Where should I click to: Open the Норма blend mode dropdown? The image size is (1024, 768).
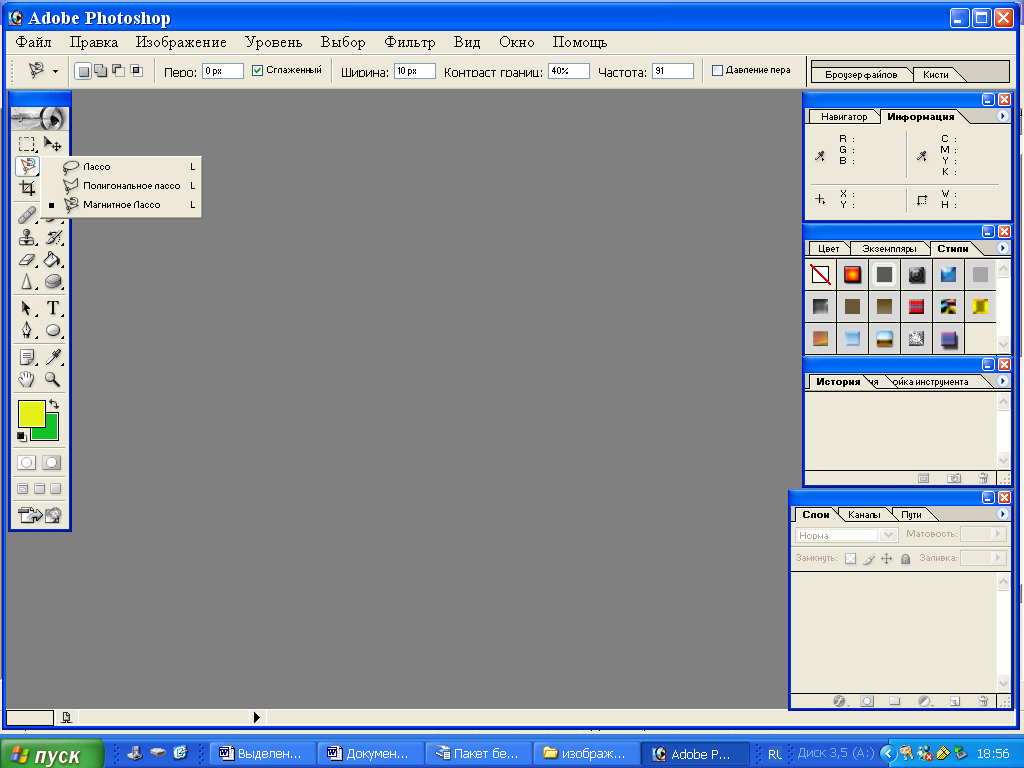pyautogui.click(x=846, y=535)
